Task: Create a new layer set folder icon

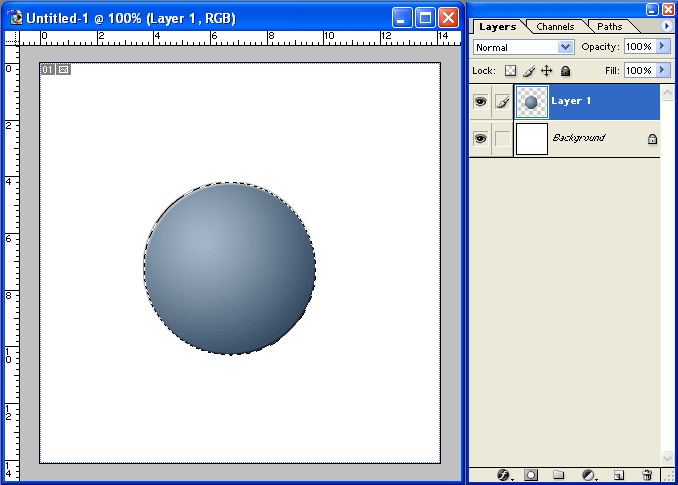Action: point(559,475)
